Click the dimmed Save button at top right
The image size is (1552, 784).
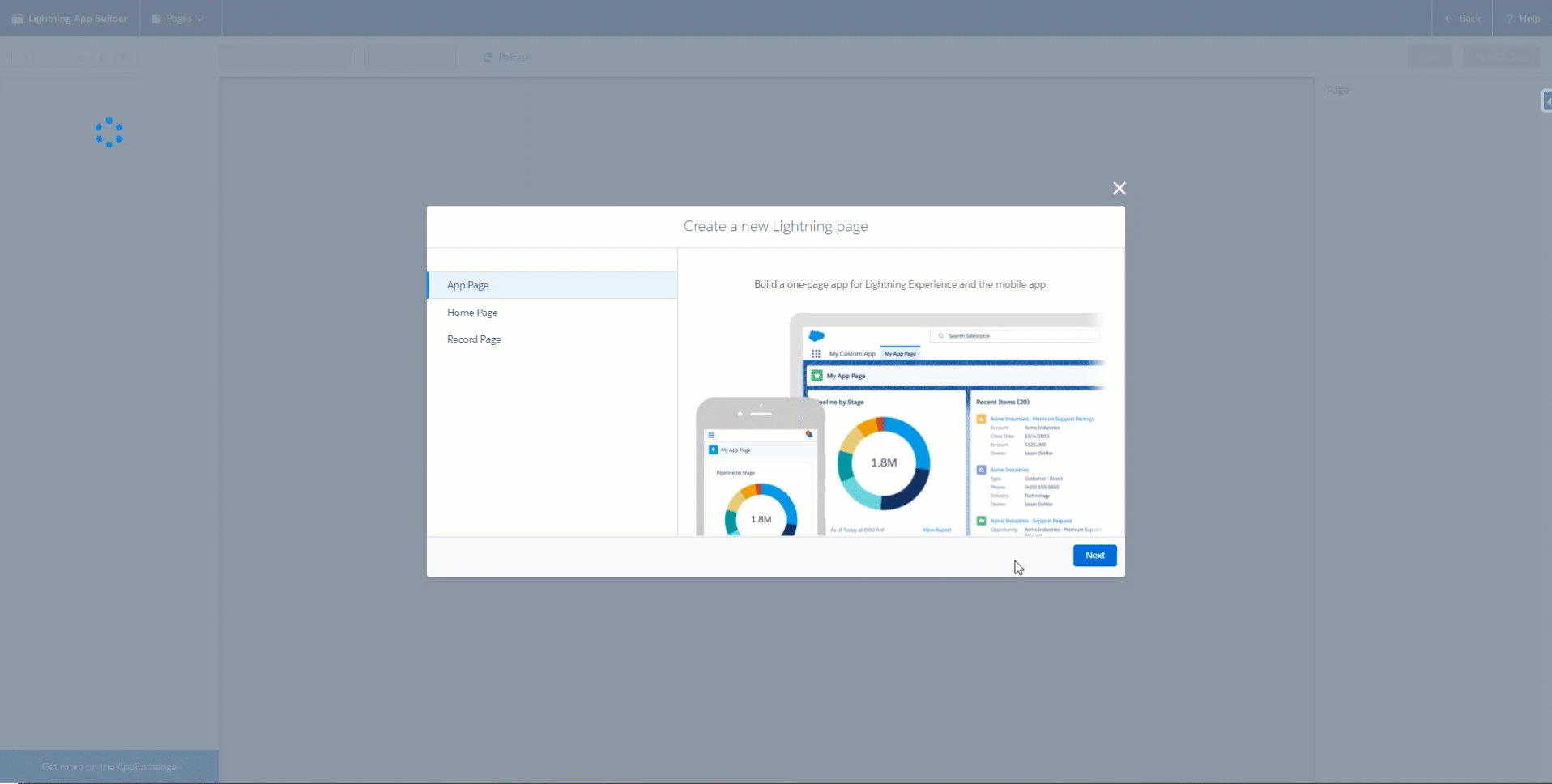point(1429,57)
